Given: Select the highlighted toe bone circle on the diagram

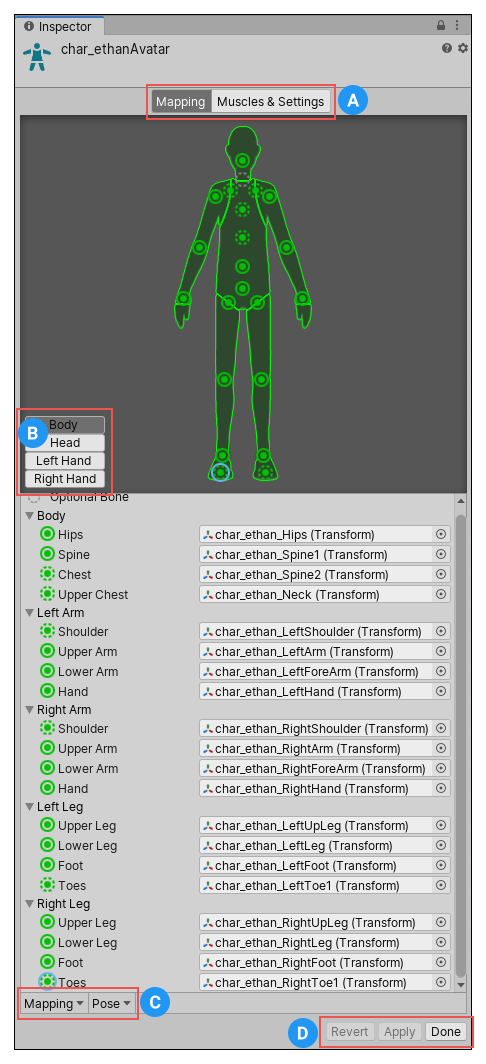Looking at the screenshot, I should [220, 472].
